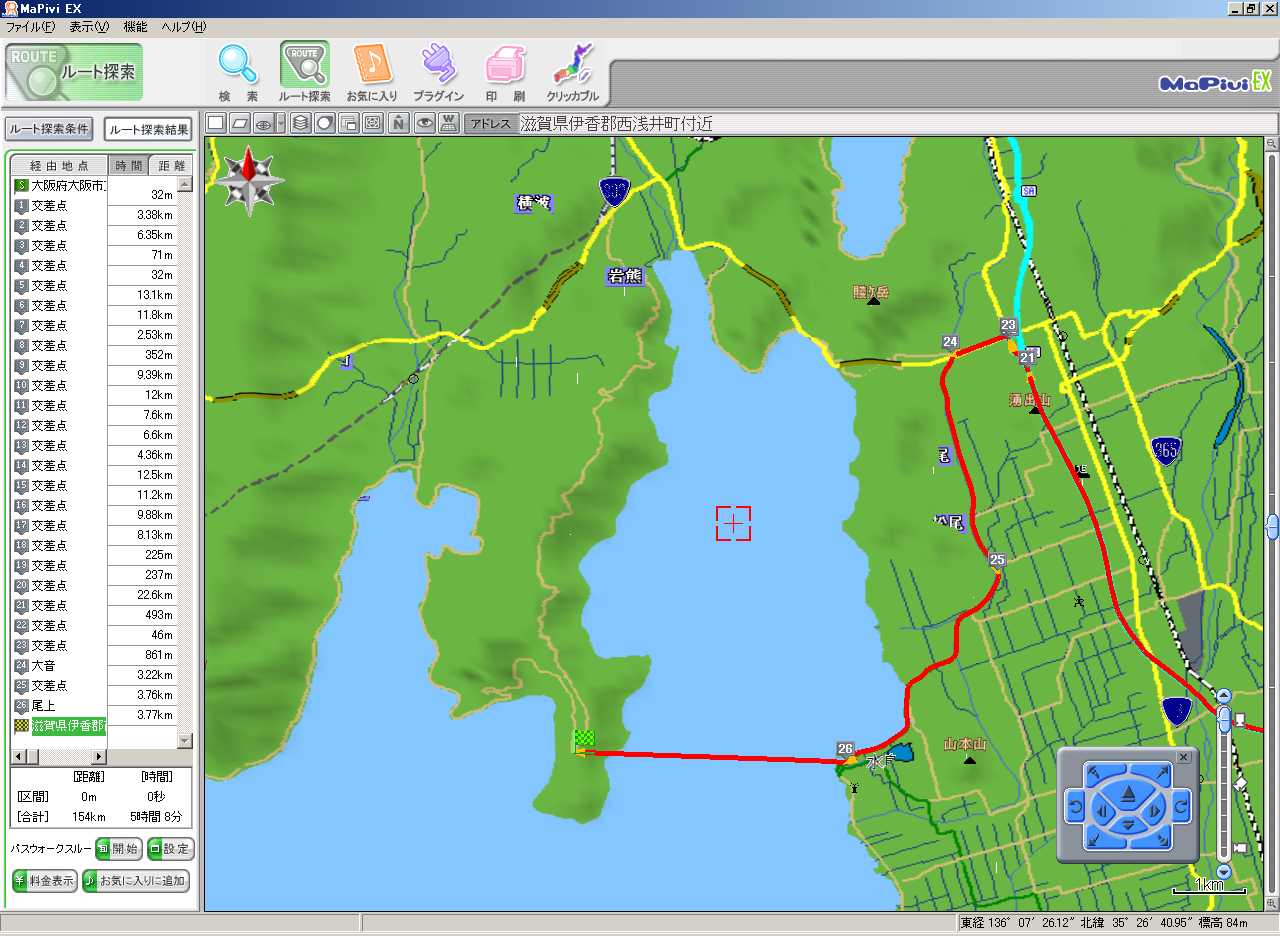
Task: Click the large ROUTE ルート探索 mode button
Action: [74, 72]
